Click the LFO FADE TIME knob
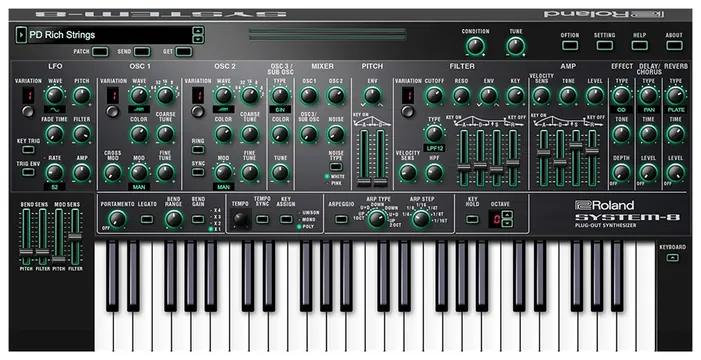 [55, 134]
